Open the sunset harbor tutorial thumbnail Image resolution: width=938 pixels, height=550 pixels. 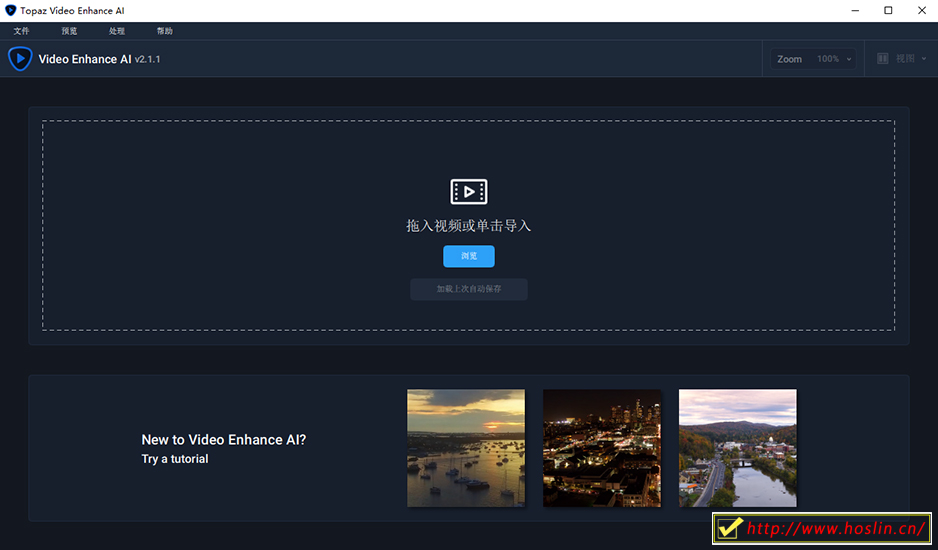tap(466, 448)
